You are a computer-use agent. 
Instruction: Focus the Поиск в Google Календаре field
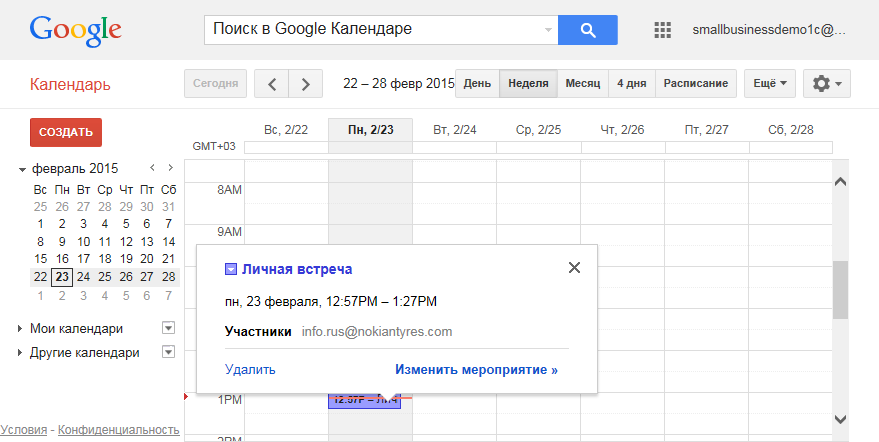pyautogui.click(x=375, y=30)
